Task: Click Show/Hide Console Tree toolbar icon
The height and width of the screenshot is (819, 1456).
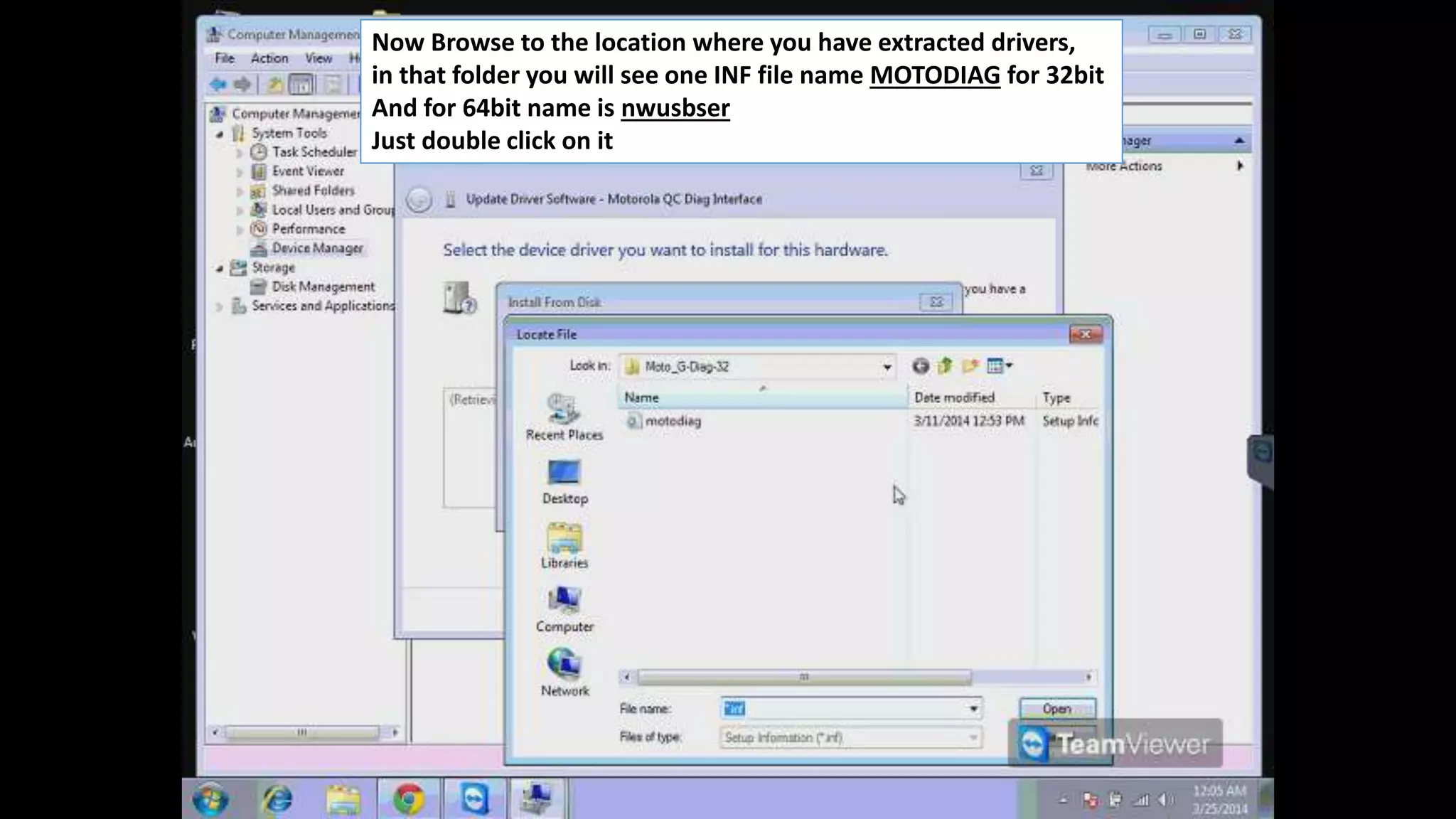Action: 301,85
